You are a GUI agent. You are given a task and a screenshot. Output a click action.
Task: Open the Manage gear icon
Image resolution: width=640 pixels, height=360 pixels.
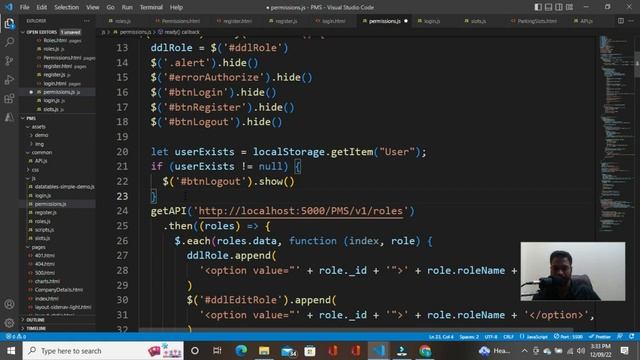coord(9,323)
